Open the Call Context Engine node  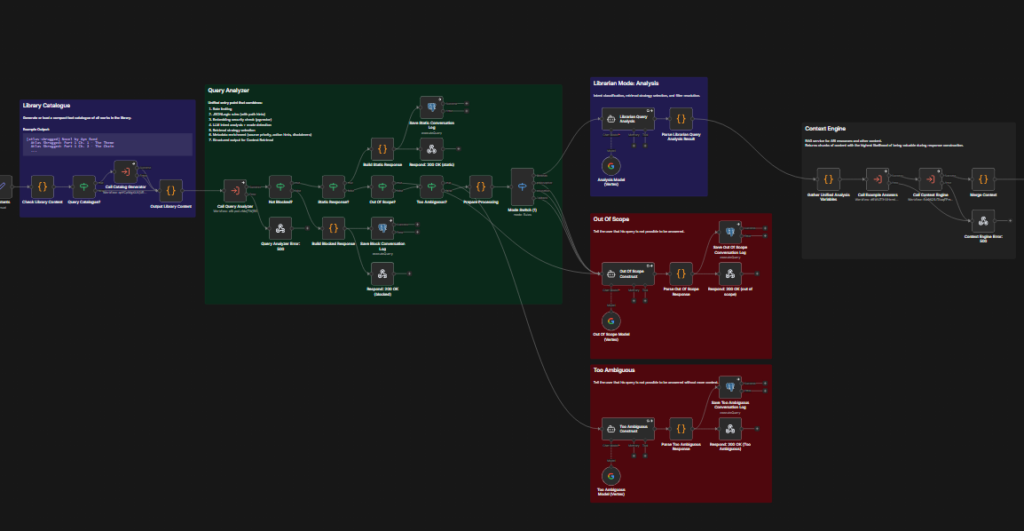(x=930, y=180)
